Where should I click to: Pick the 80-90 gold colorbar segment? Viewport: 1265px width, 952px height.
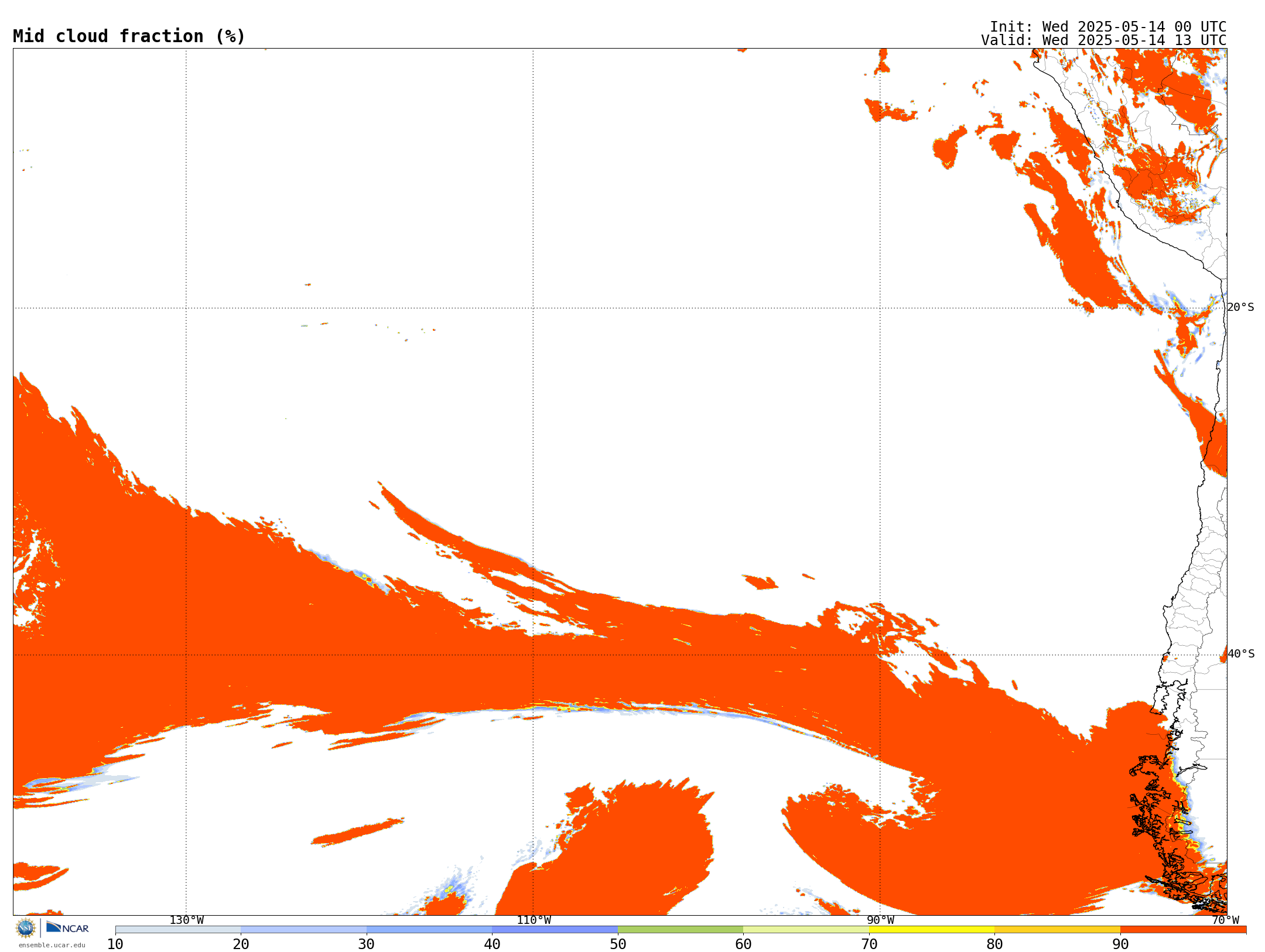click(1057, 930)
